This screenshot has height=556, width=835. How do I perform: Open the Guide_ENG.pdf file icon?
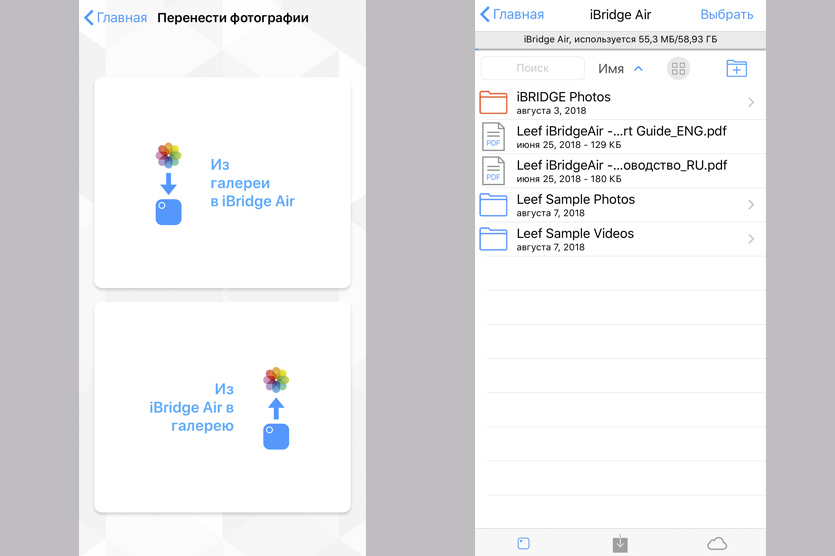493,136
